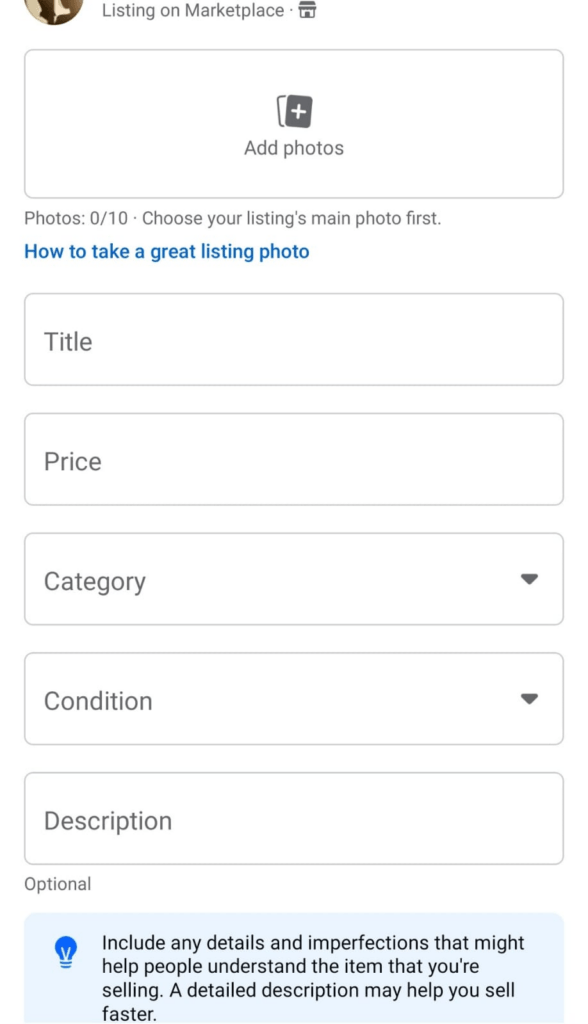This screenshot has width=588, height=1024.
Task: Focus the Title input field
Action: coord(294,340)
